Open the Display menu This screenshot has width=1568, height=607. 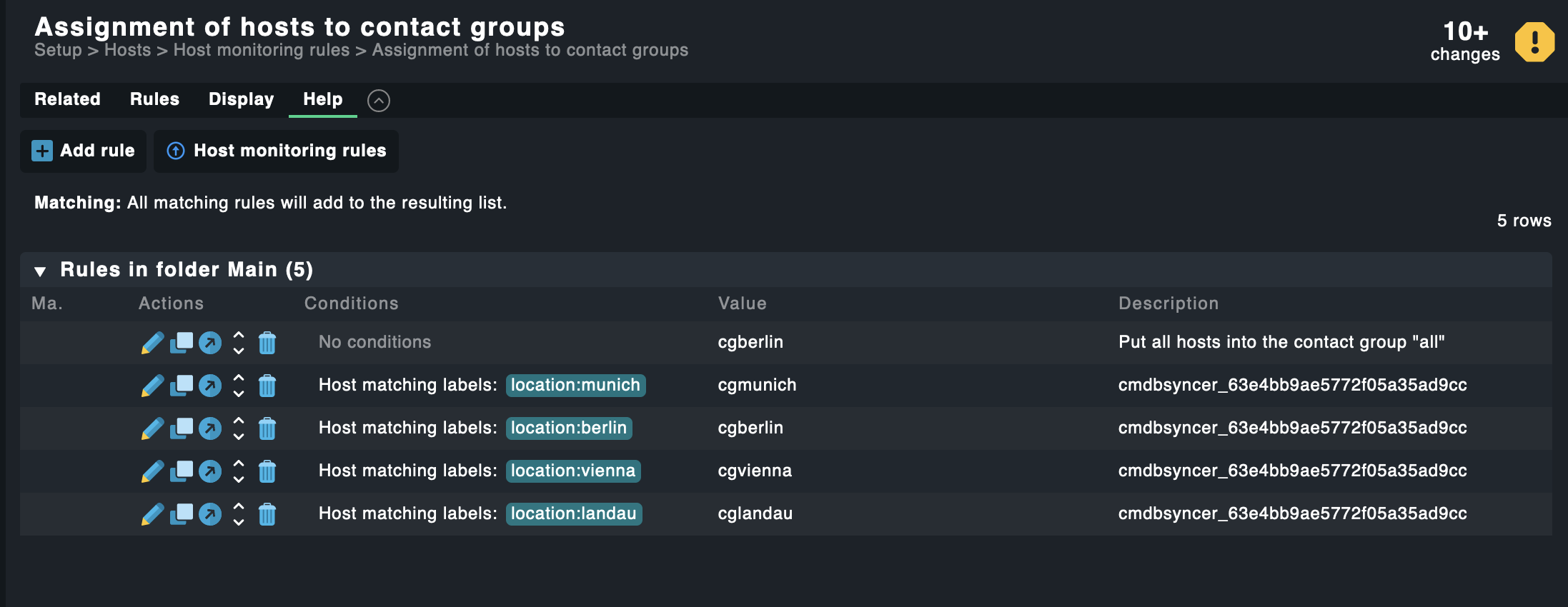pos(241,99)
